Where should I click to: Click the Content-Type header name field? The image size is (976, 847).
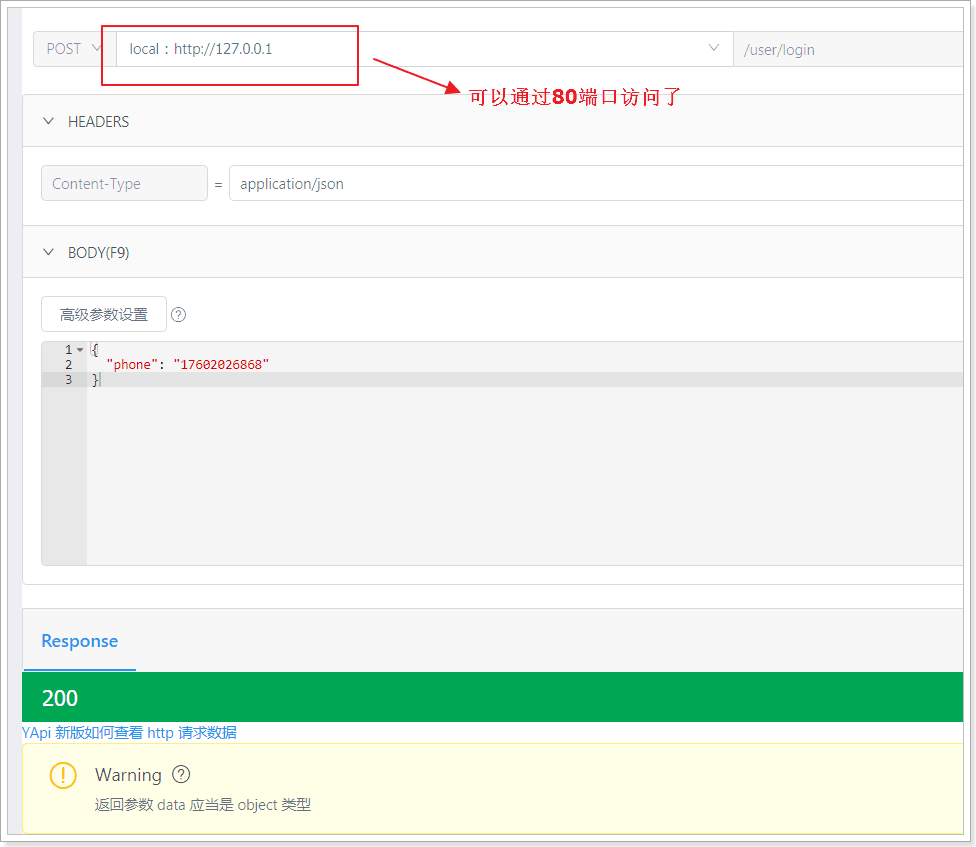tap(124, 184)
